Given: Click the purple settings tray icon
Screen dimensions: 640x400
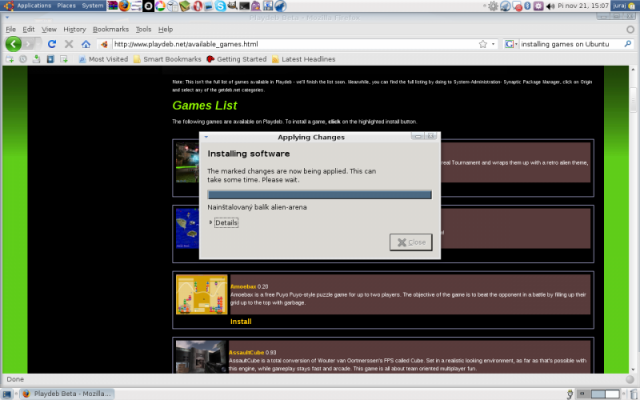Looking at the screenshot, I should pyautogui.click(x=538, y=6).
